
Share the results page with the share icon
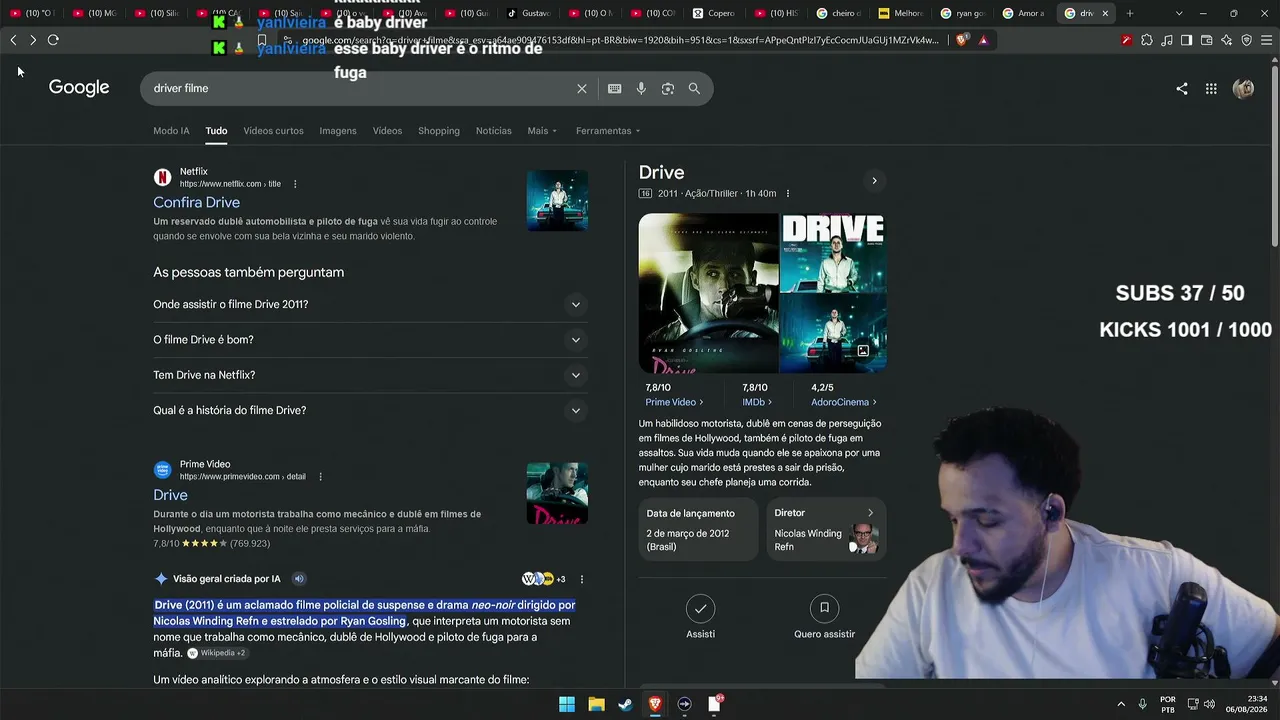pyautogui.click(x=1182, y=88)
